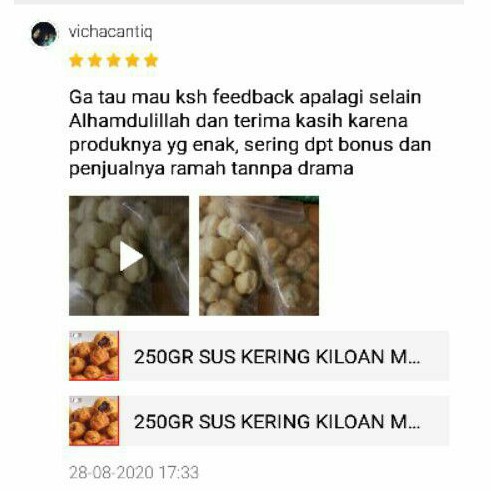Viewport: 491px width, 491px height.
Task: Click the review line starting 'Ga tau mau'
Action: tap(245, 97)
